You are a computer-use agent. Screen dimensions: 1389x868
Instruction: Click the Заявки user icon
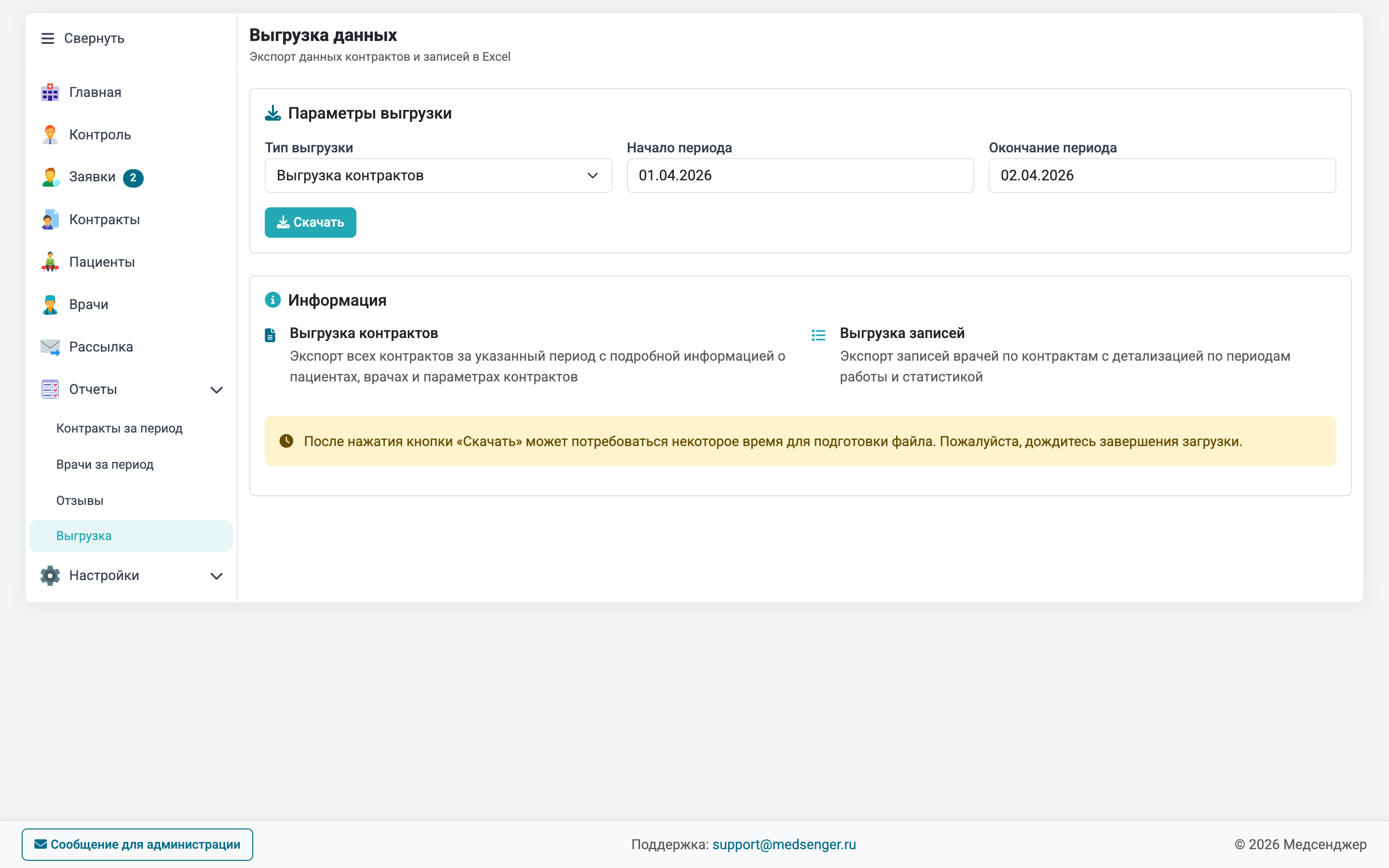[50, 177]
